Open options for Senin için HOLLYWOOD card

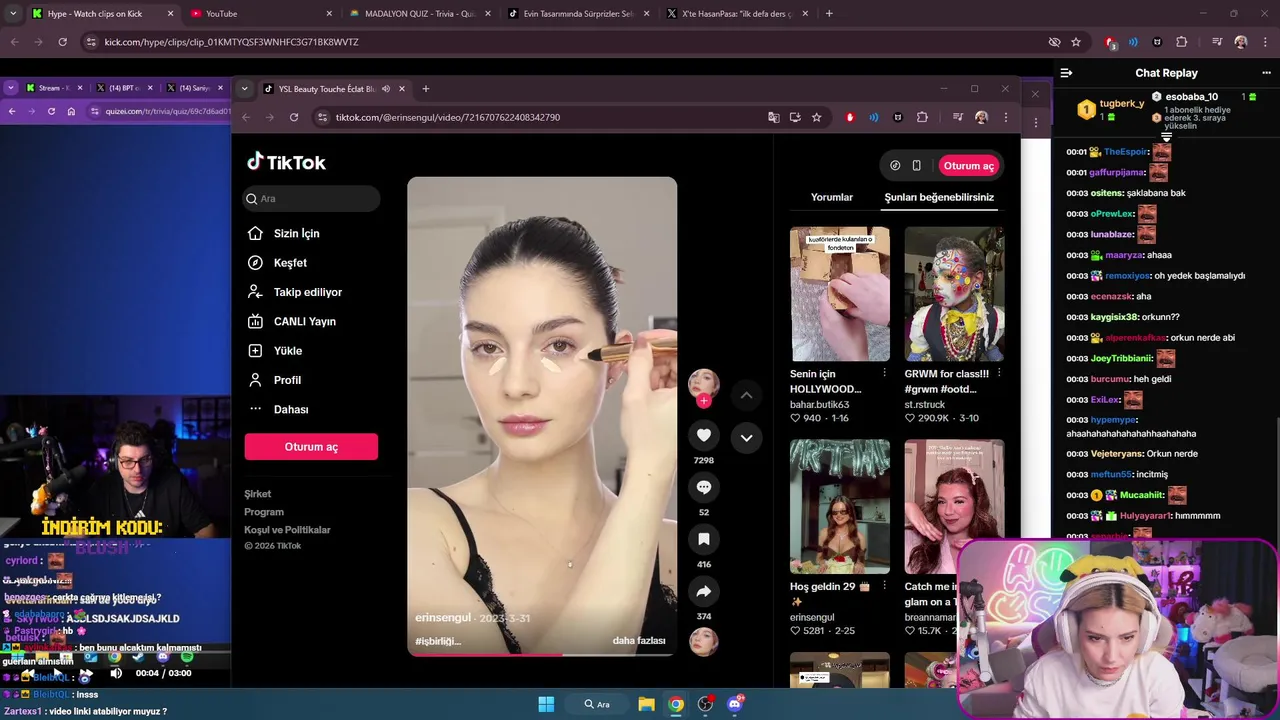click(x=884, y=373)
